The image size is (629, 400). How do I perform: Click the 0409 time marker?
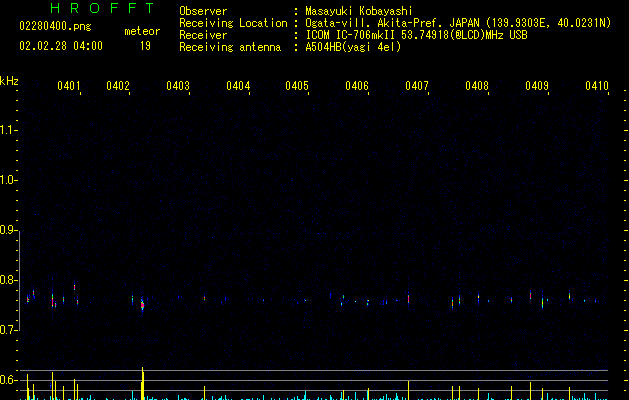coord(537,86)
